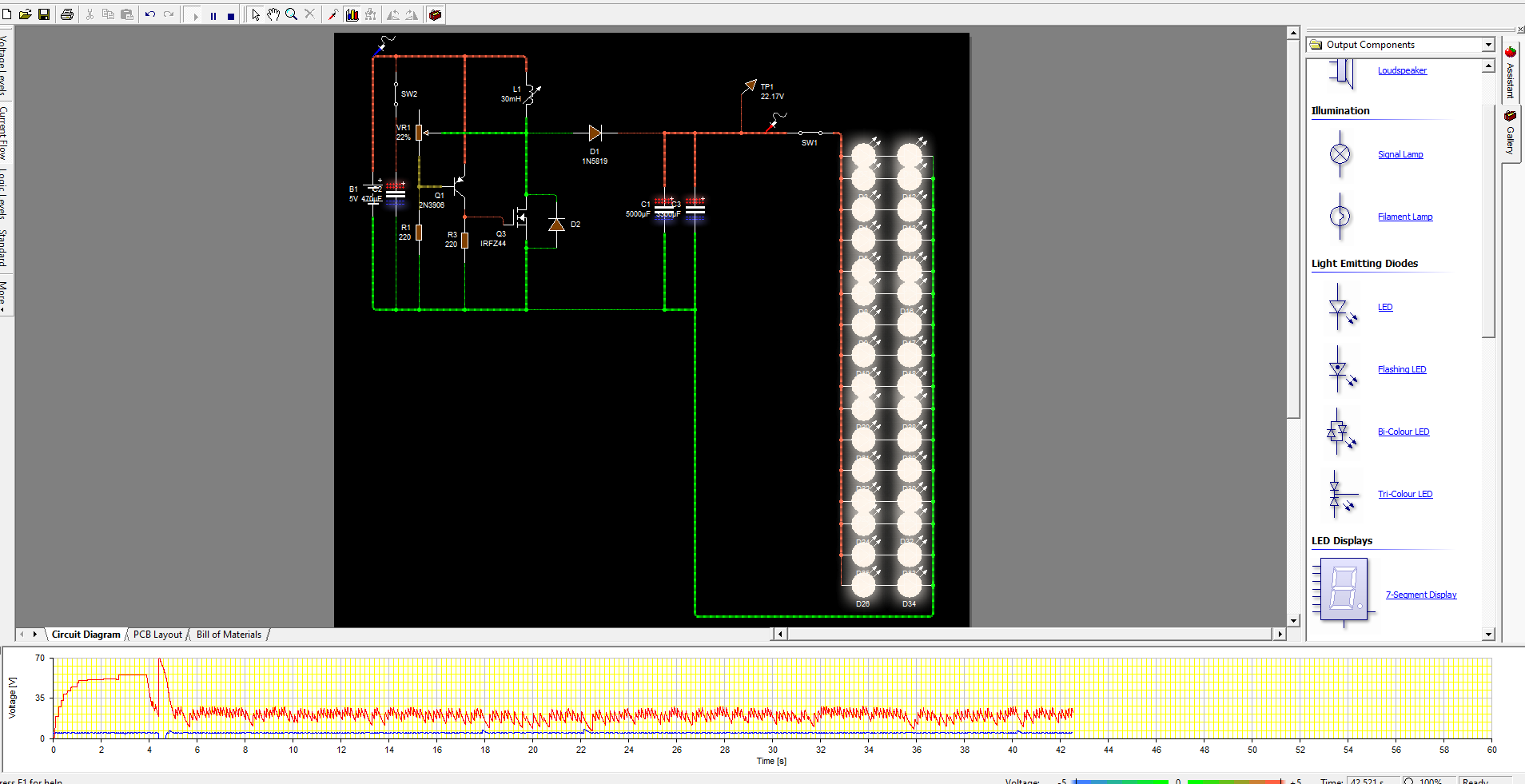The width and height of the screenshot is (1525, 784).
Task: Toggle switch SW1 in the circuit
Action: (x=810, y=134)
